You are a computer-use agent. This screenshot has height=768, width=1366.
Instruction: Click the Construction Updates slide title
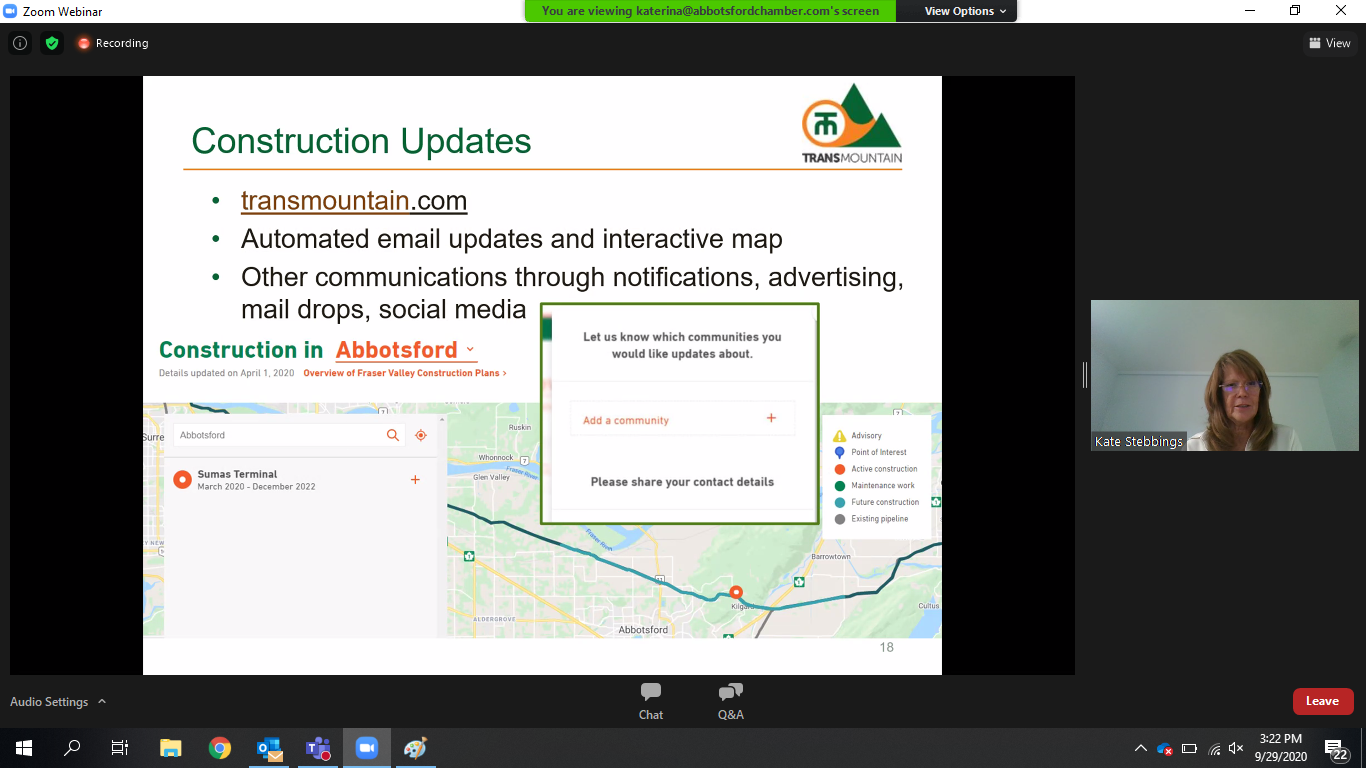coord(361,141)
